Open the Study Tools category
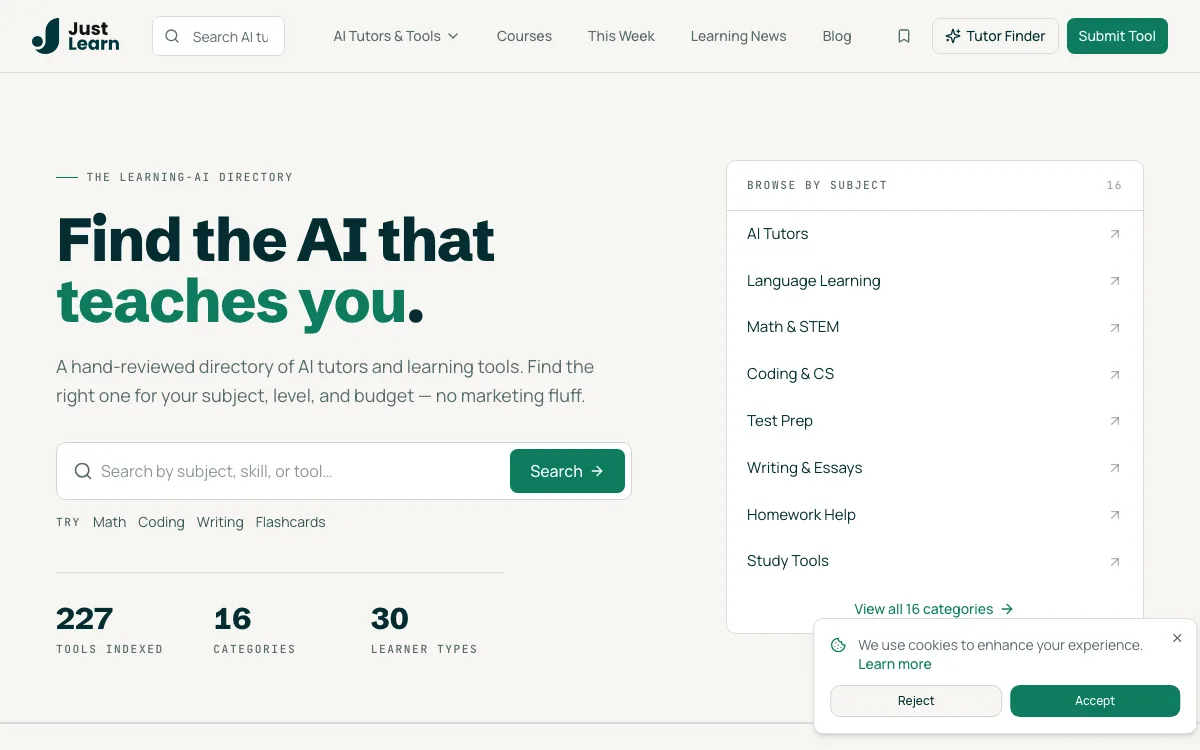Screen dimensions: 1200x750 tap(934, 561)
